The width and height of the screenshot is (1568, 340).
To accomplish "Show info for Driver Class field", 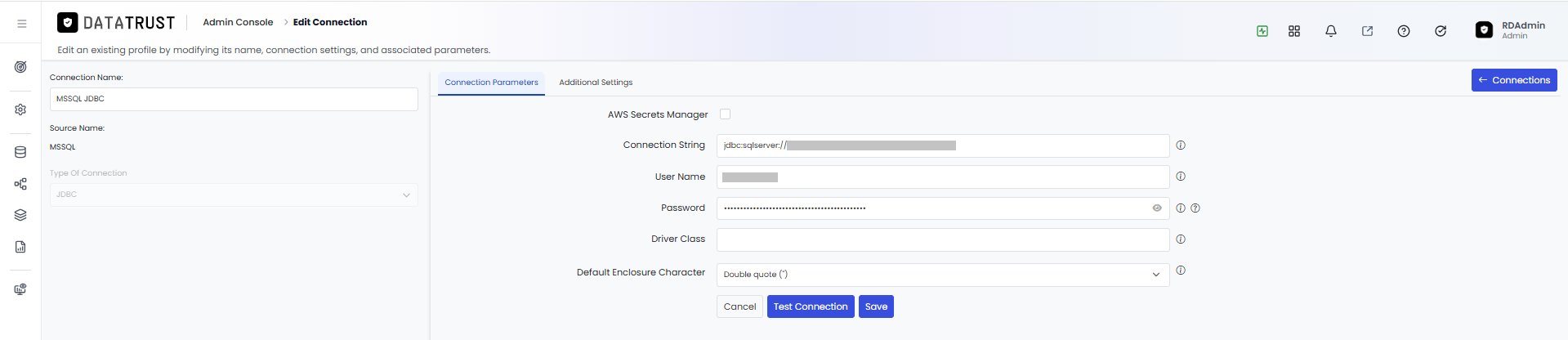I will click(x=1181, y=239).
